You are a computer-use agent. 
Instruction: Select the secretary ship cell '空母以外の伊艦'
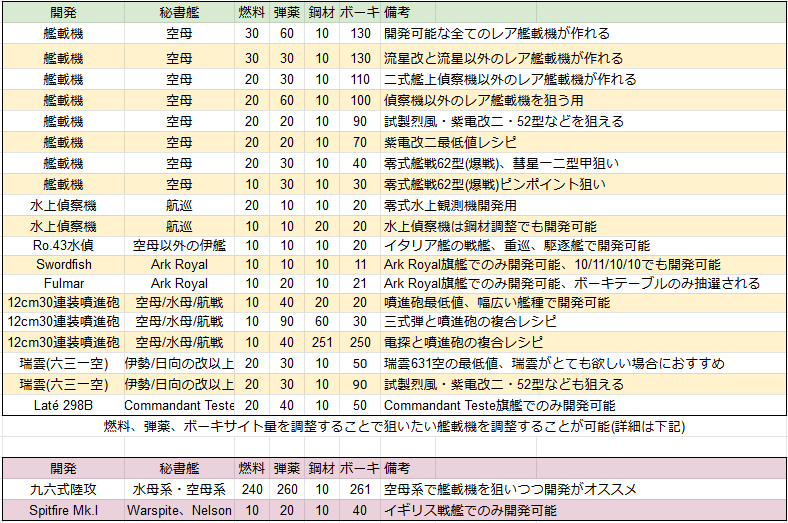tap(179, 246)
